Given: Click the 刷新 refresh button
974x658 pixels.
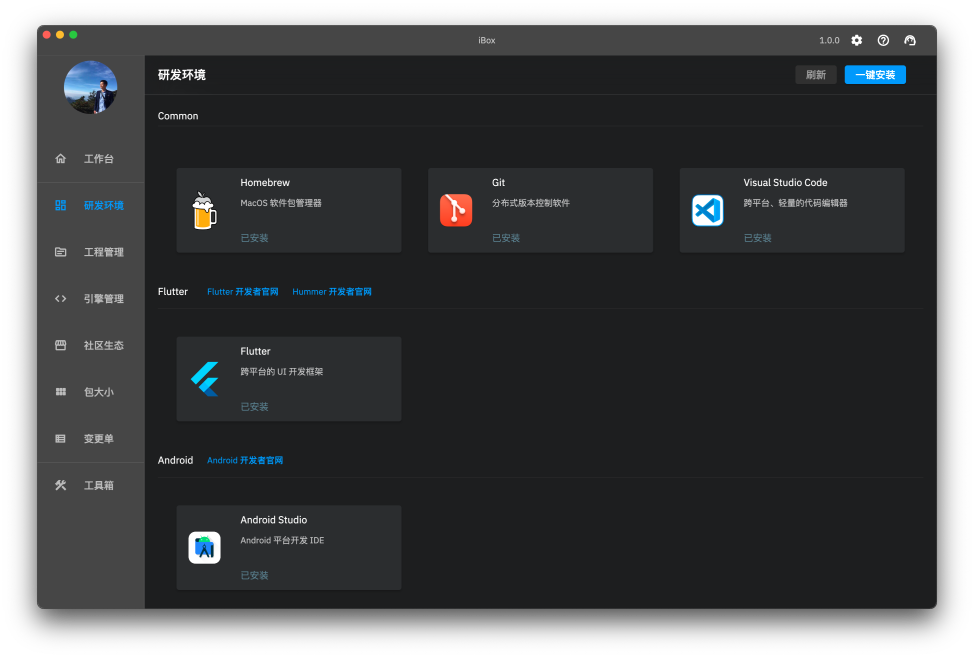Looking at the screenshot, I should click(x=816, y=75).
